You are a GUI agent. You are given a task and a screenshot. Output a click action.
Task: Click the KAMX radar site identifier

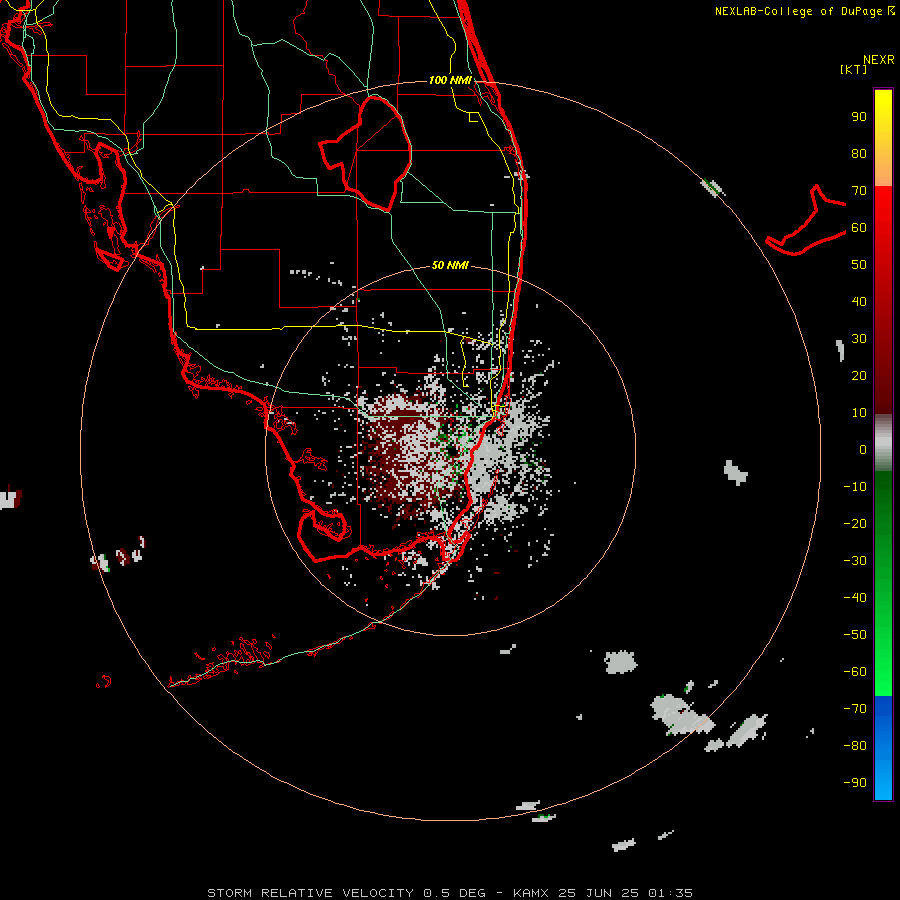click(531, 893)
